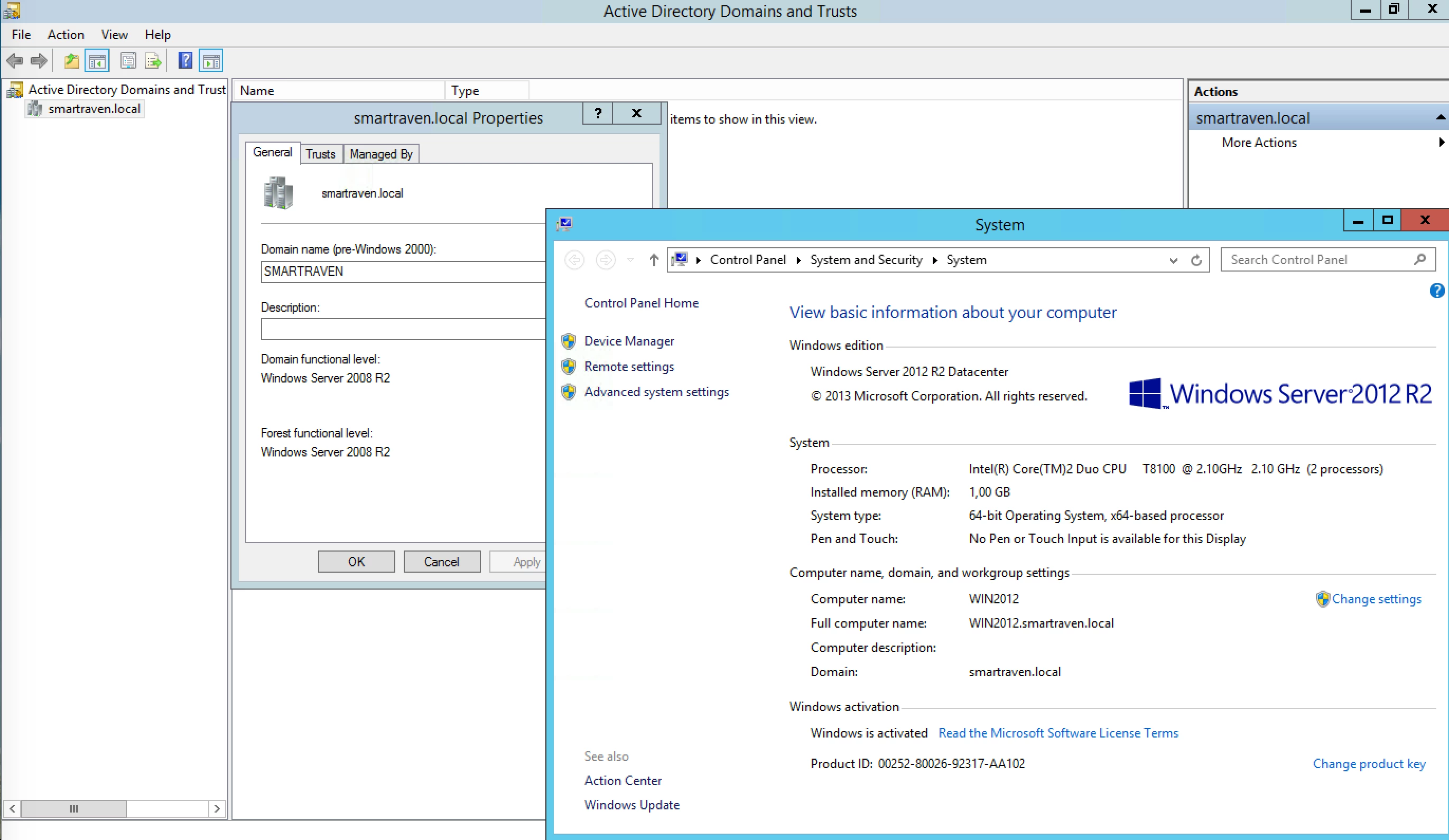Click the blue Help toolbar icon
The image size is (1449, 840).
(185, 60)
